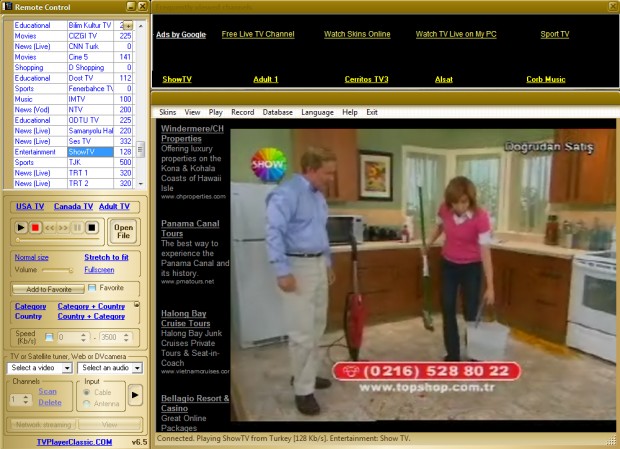
Task: Click the small icon beside Category + Country
Action: (136, 304)
